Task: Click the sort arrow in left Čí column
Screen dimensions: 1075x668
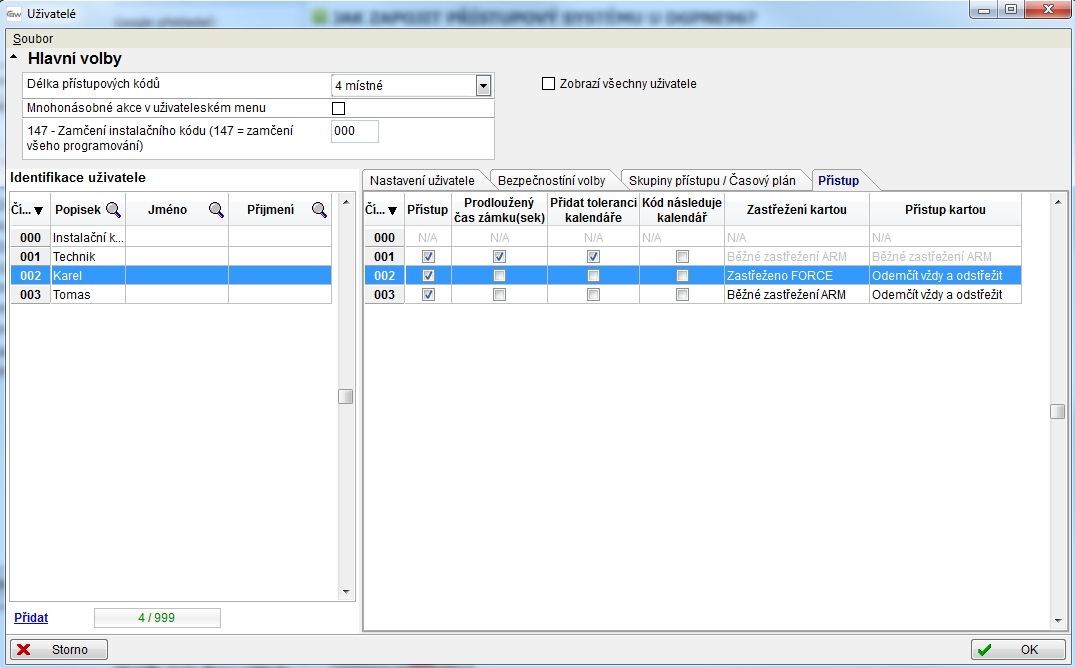Action: pyautogui.click(x=38, y=211)
